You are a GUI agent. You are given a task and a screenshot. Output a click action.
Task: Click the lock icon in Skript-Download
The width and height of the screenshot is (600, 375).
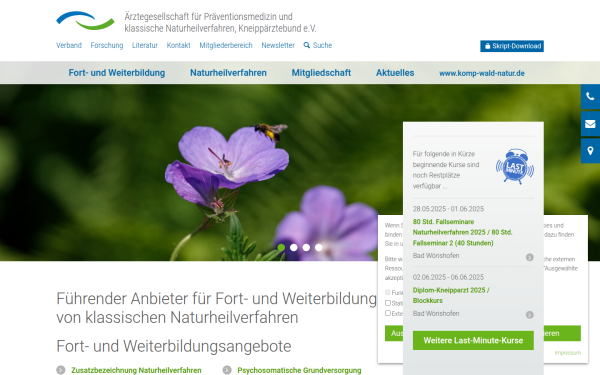pos(487,46)
